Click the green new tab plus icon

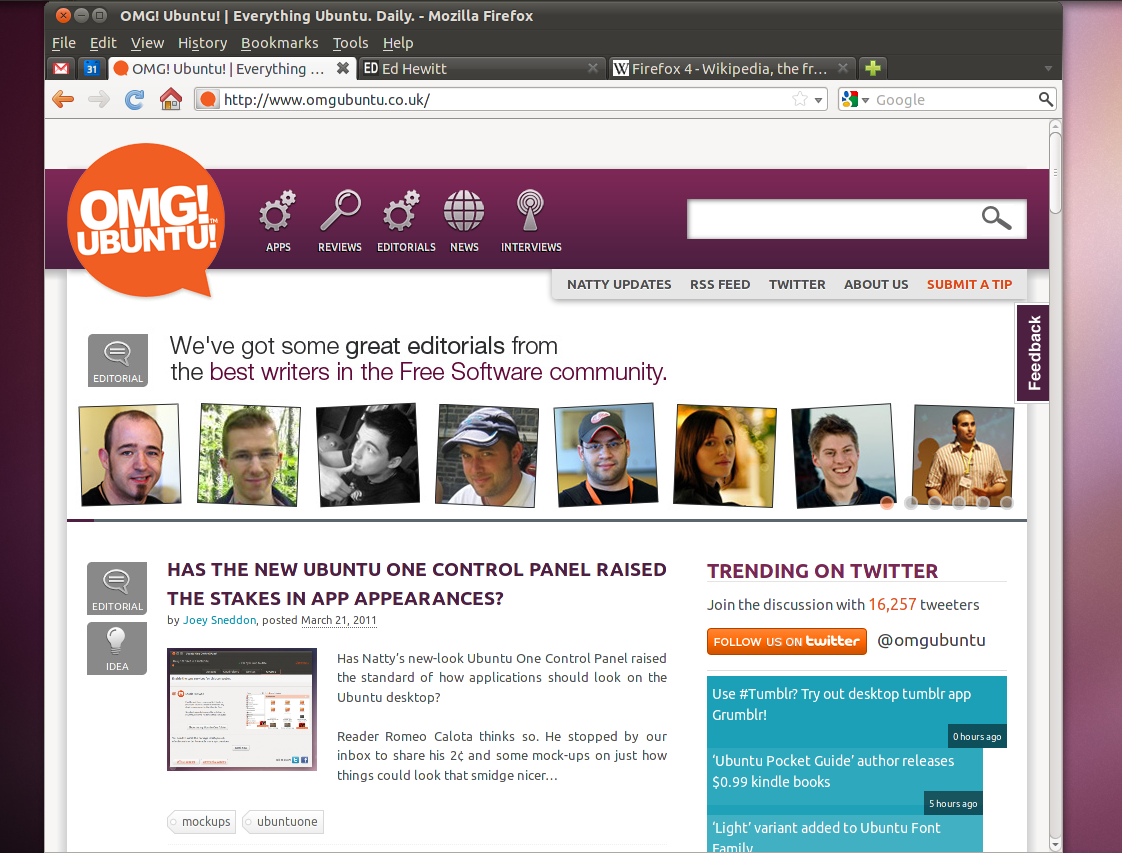pos(873,69)
